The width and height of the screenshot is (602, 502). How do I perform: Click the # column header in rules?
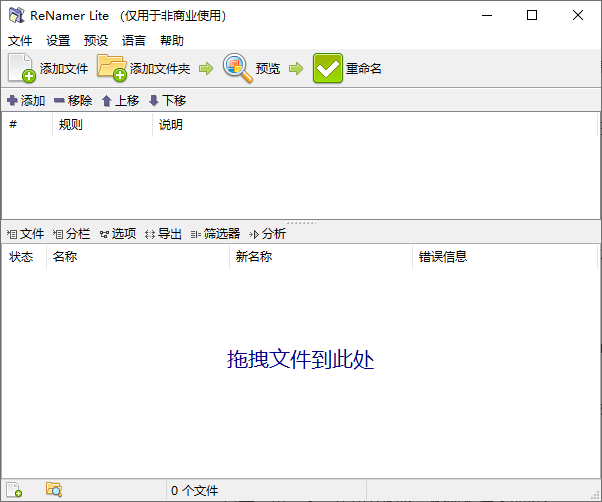(x=27, y=124)
